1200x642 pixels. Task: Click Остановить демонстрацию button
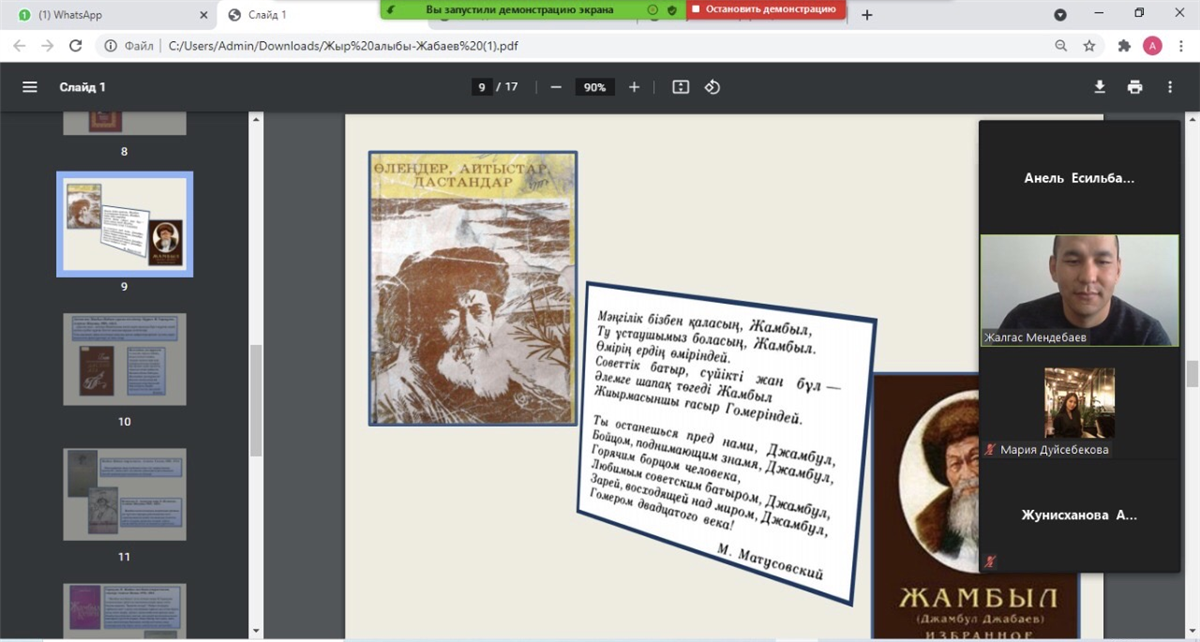(x=765, y=9)
